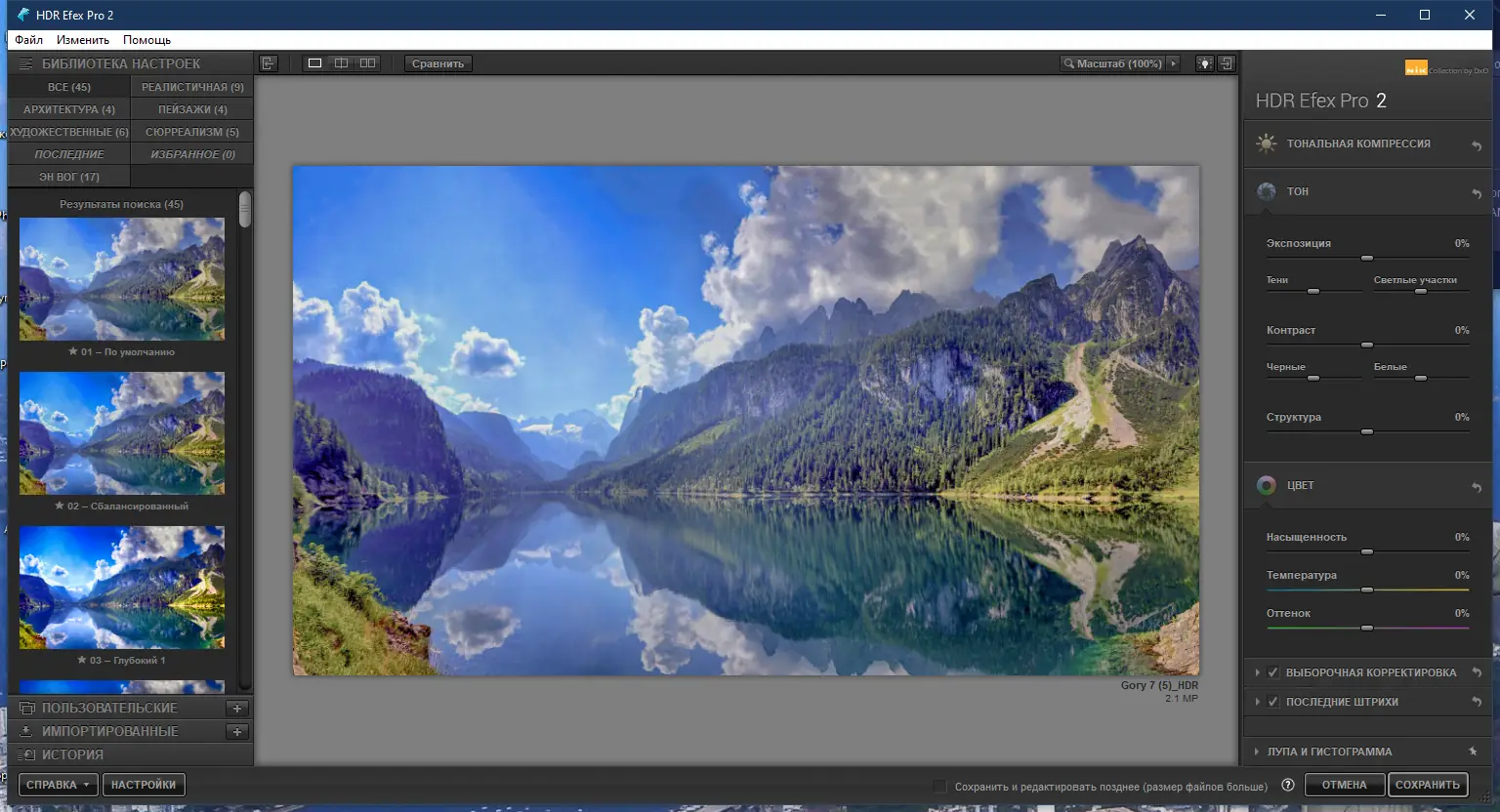The image size is (1500, 812).
Task: Click the lightbulb preview icon
Action: [x=1204, y=62]
